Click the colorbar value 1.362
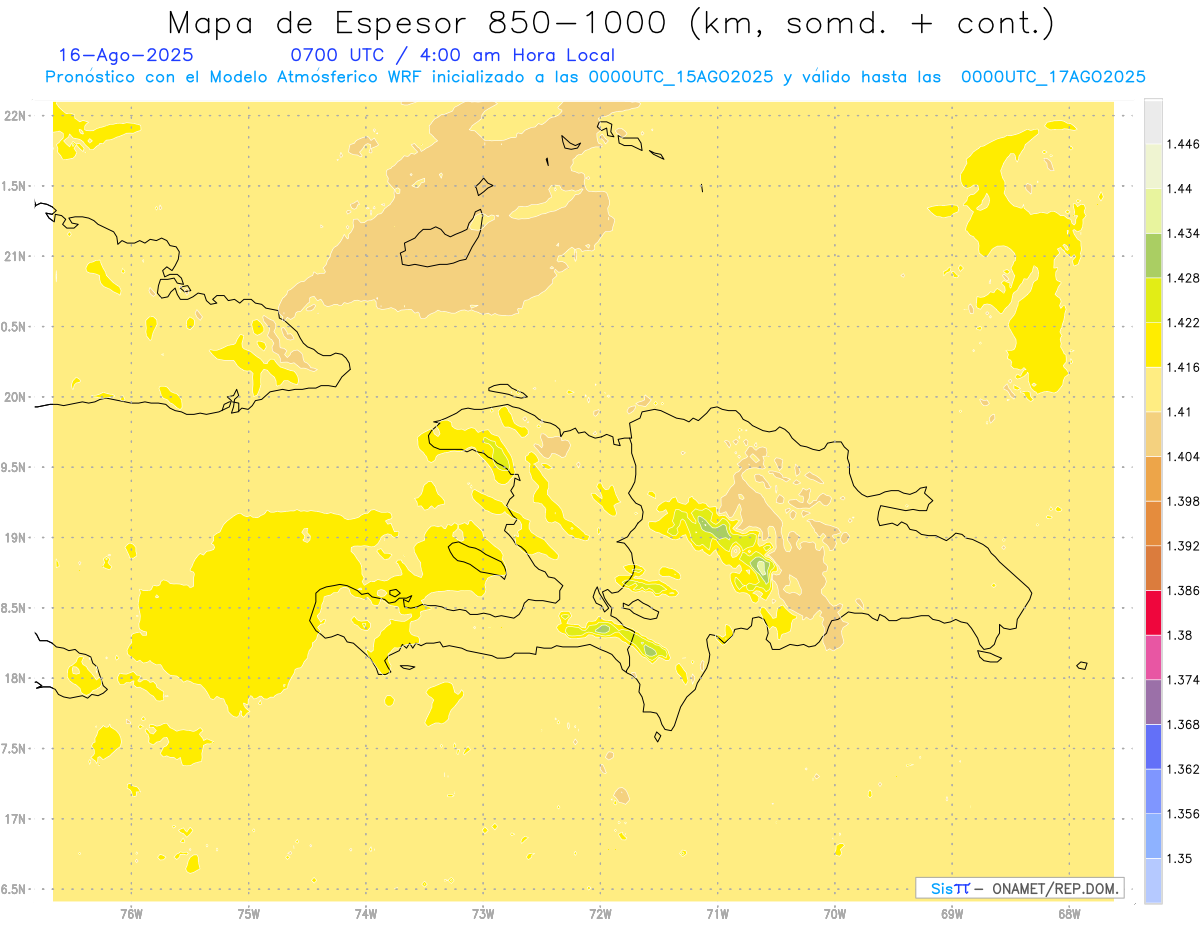The width and height of the screenshot is (1200, 927). click(1182, 769)
